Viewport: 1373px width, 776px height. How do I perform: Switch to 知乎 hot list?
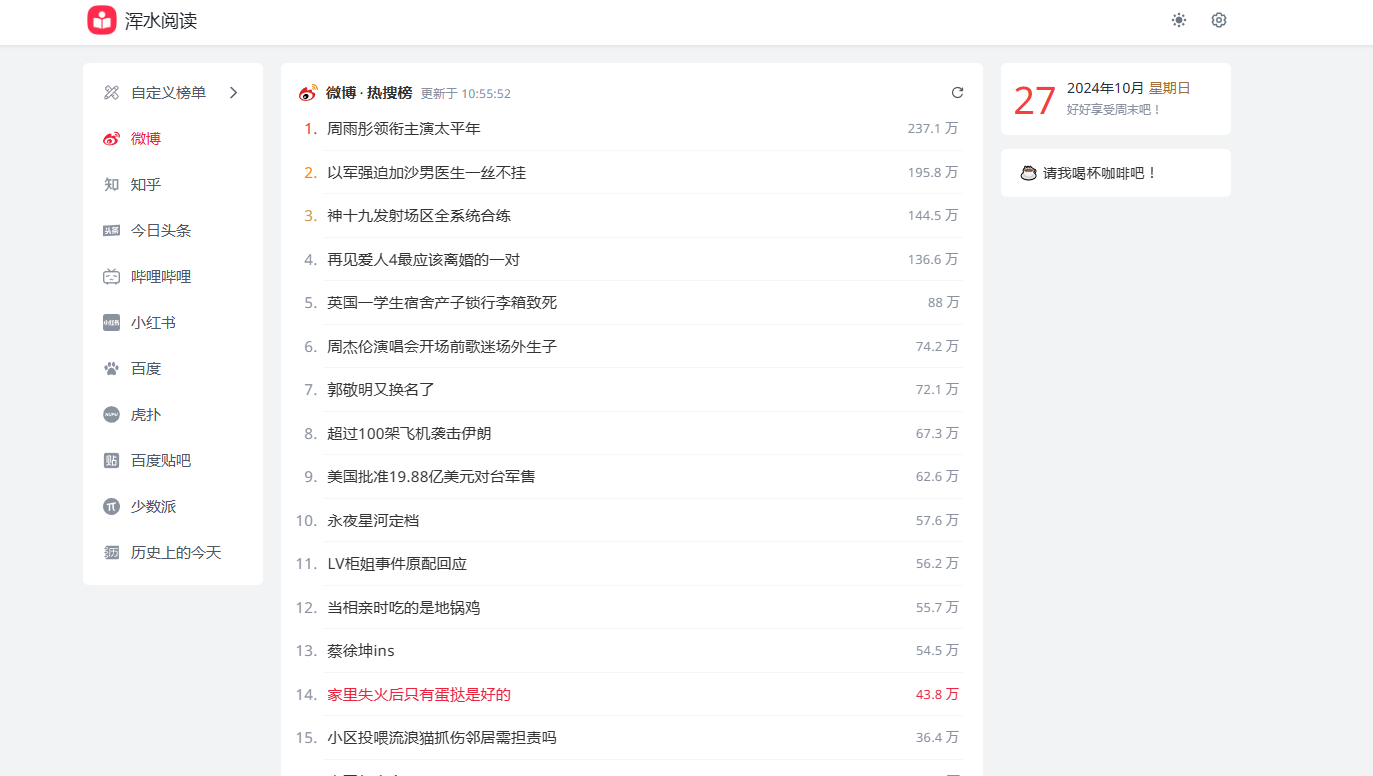(x=173, y=185)
